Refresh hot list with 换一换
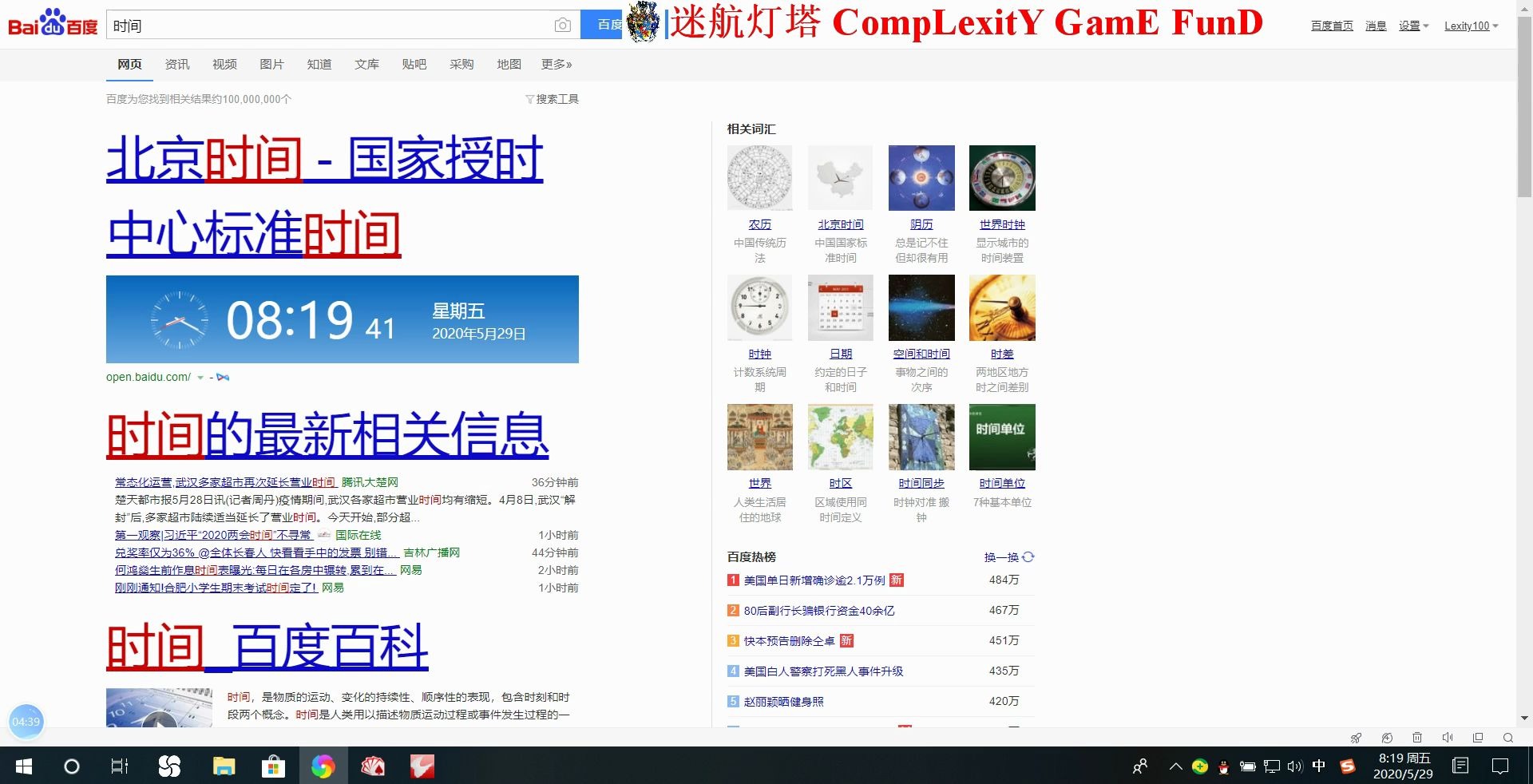This screenshot has width=1533, height=784. [x=1009, y=557]
